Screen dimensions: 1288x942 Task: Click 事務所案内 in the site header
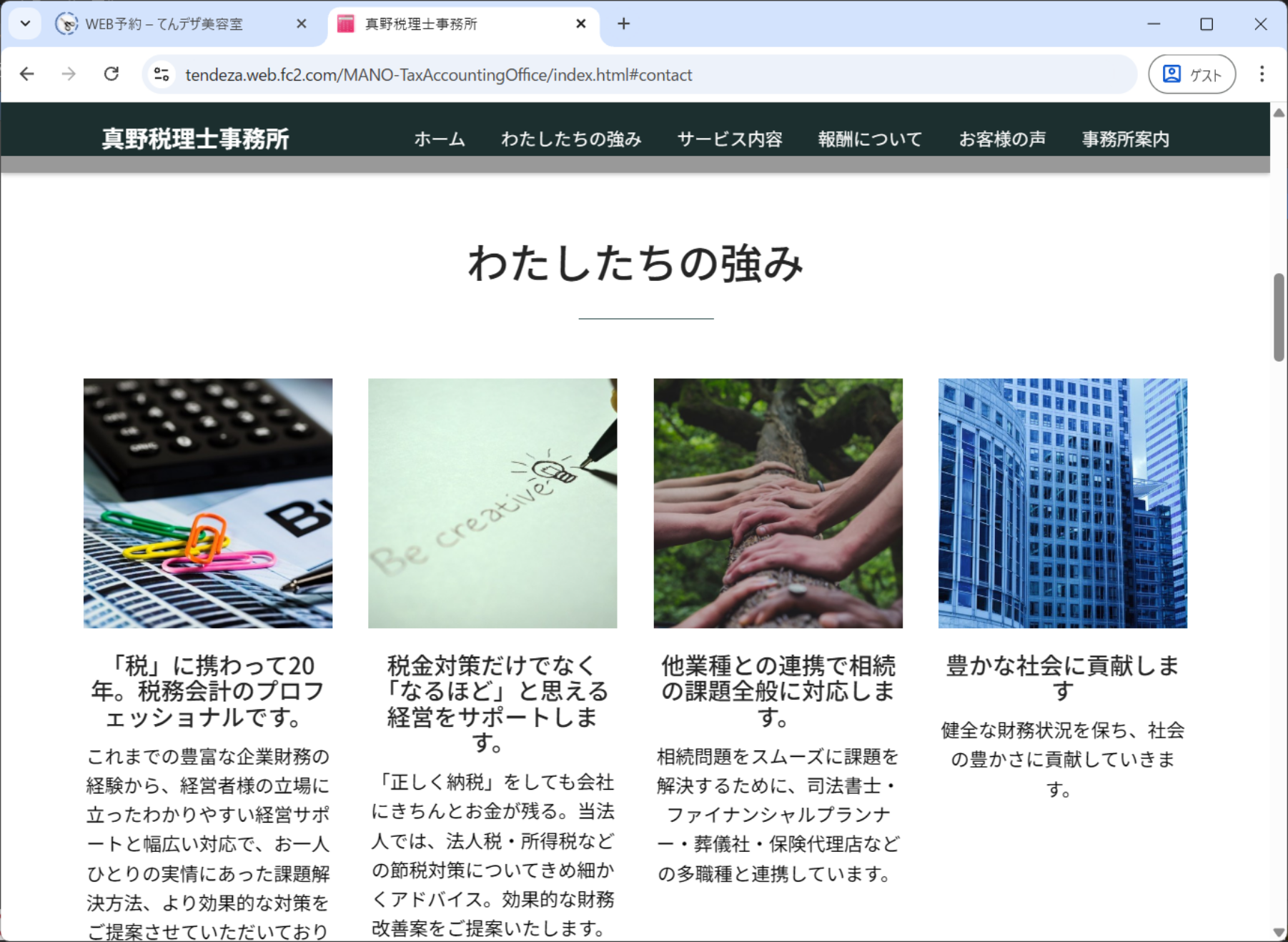[1125, 139]
